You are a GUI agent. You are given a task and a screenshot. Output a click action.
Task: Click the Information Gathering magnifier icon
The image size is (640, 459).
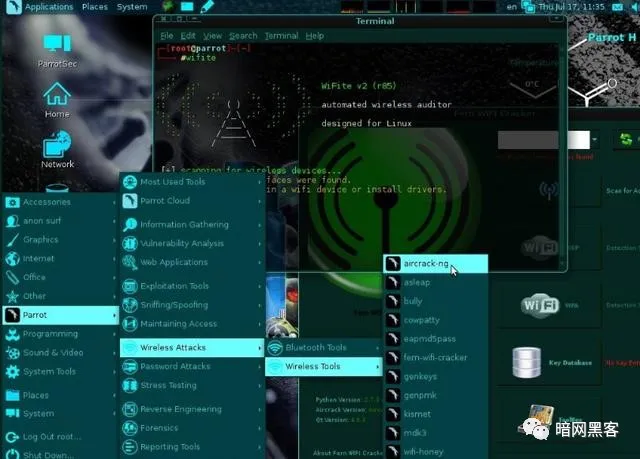tap(130, 224)
